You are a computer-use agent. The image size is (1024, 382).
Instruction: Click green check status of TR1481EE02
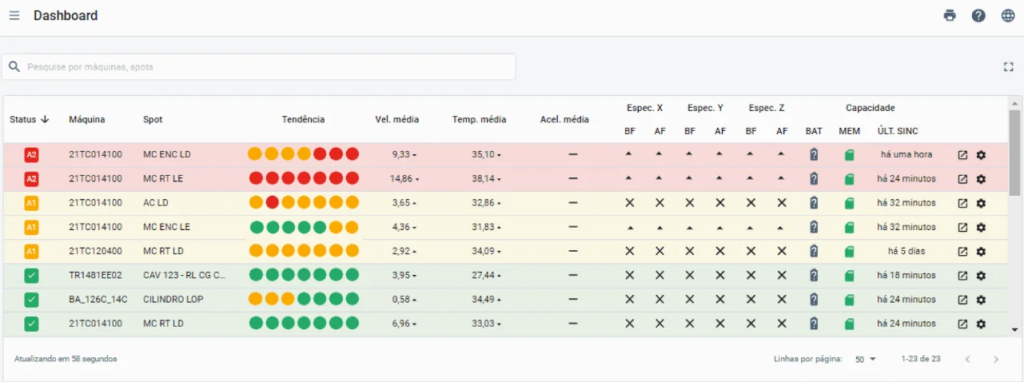point(31,276)
